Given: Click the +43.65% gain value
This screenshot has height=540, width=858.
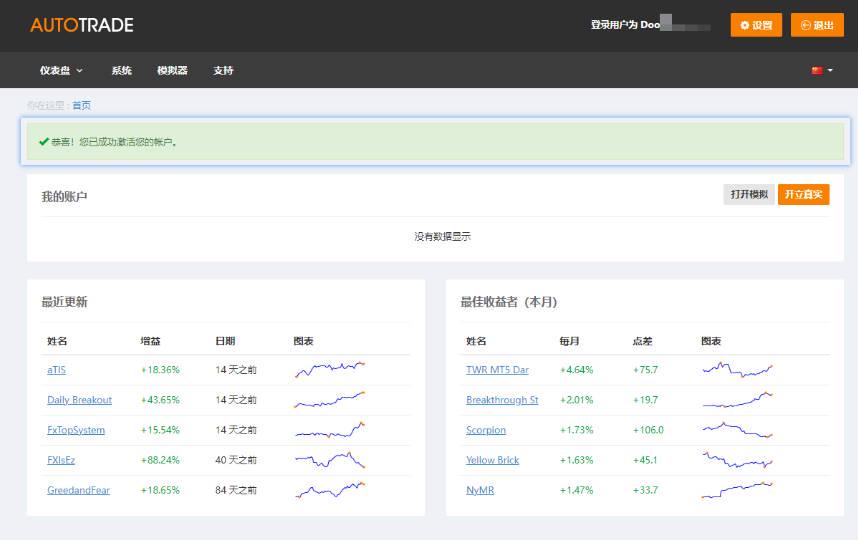Looking at the screenshot, I should coord(160,400).
